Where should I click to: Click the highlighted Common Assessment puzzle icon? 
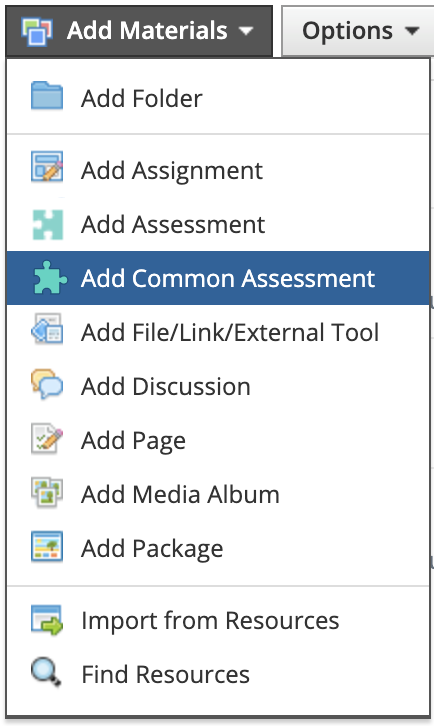point(50,278)
